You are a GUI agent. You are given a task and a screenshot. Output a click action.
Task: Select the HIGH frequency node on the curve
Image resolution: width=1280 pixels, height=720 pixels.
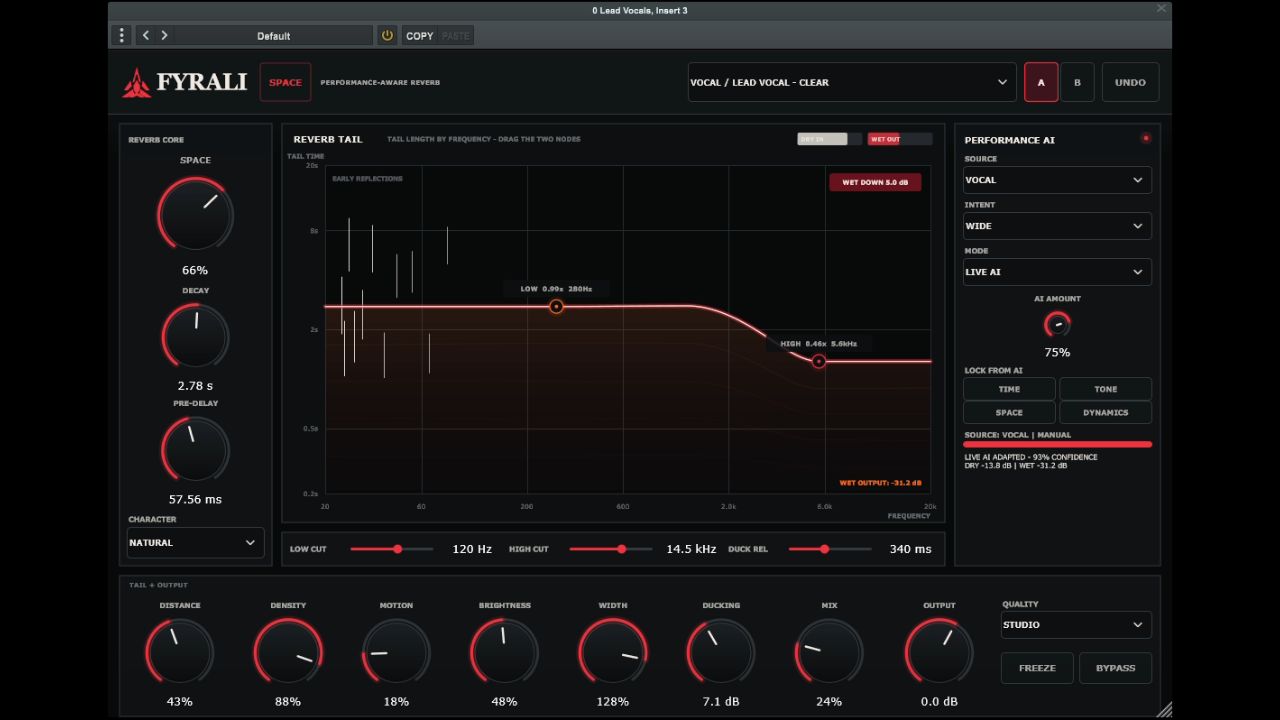[x=819, y=361]
